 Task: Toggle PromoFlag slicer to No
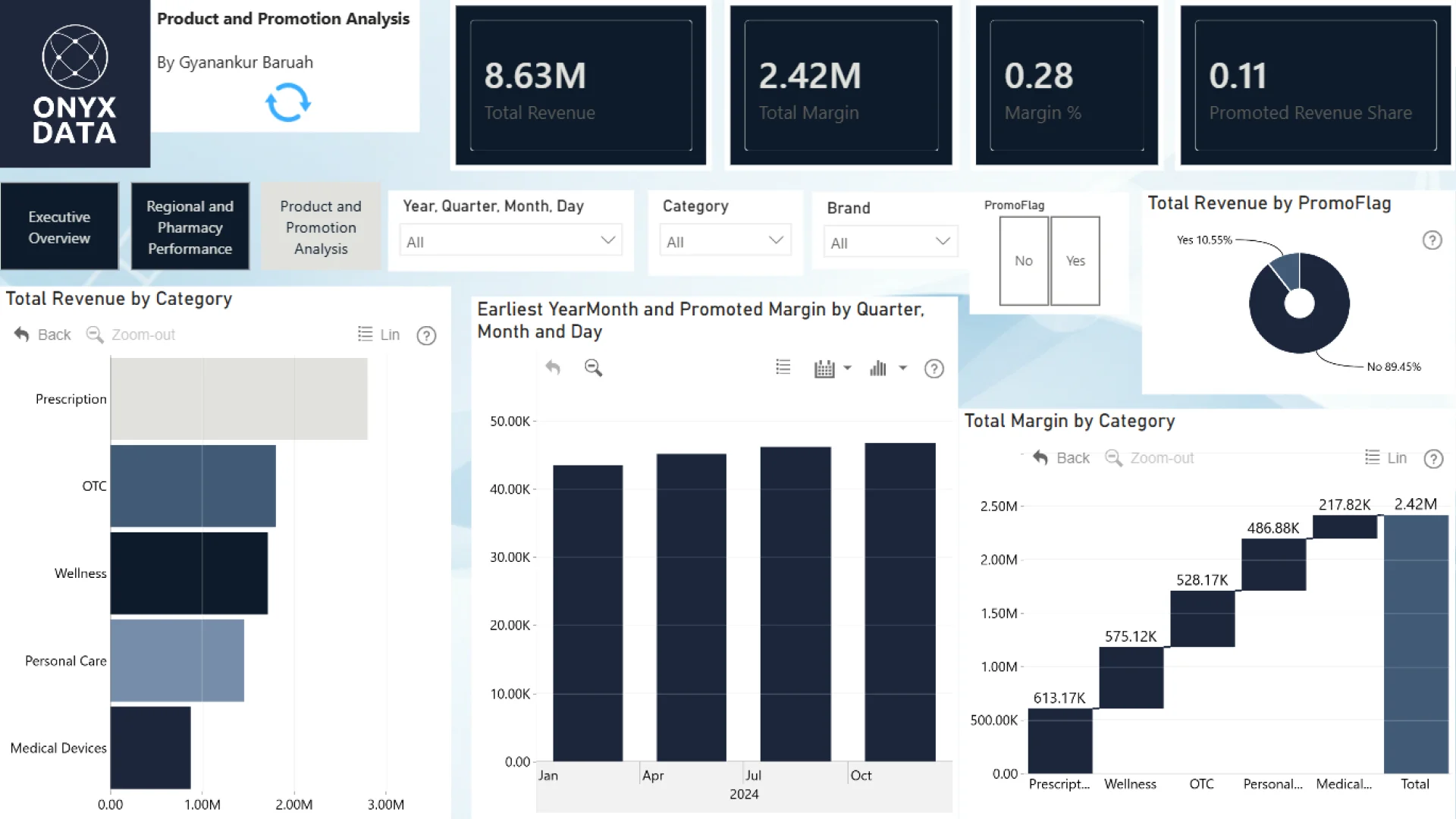click(1024, 261)
